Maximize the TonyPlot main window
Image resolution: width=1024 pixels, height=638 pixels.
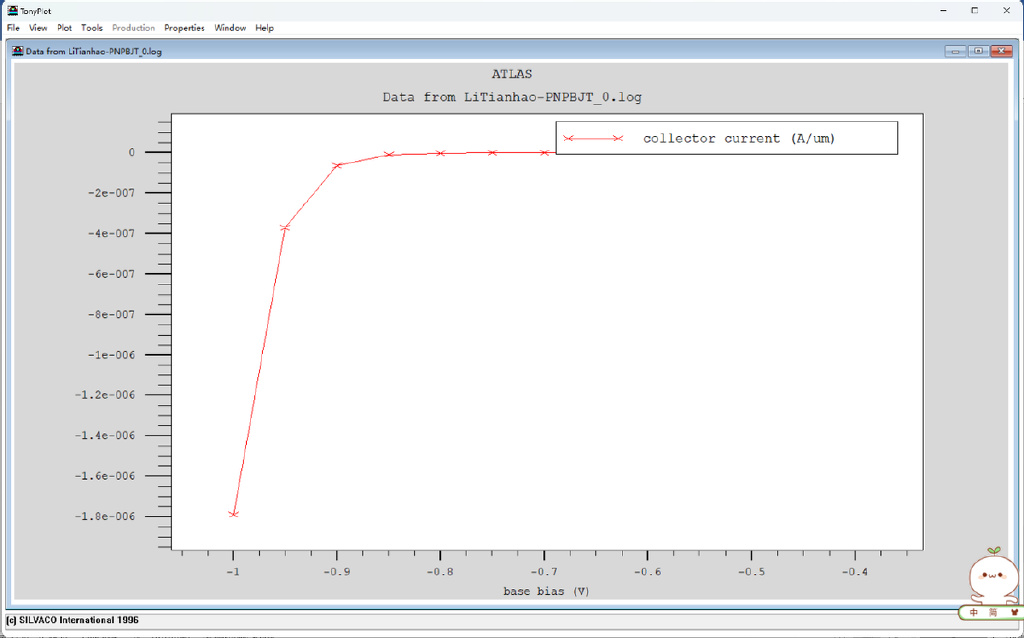tap(974, 10)
